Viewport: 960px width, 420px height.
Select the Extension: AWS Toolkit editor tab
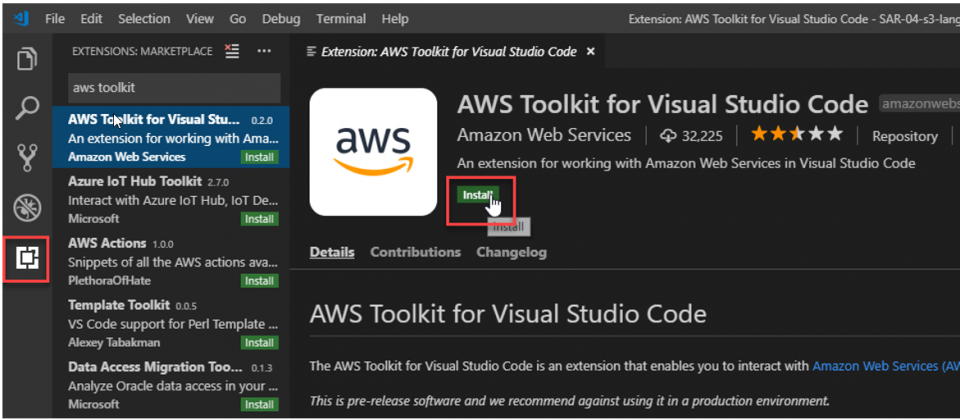pyautogui.click(x=448, y=52)
